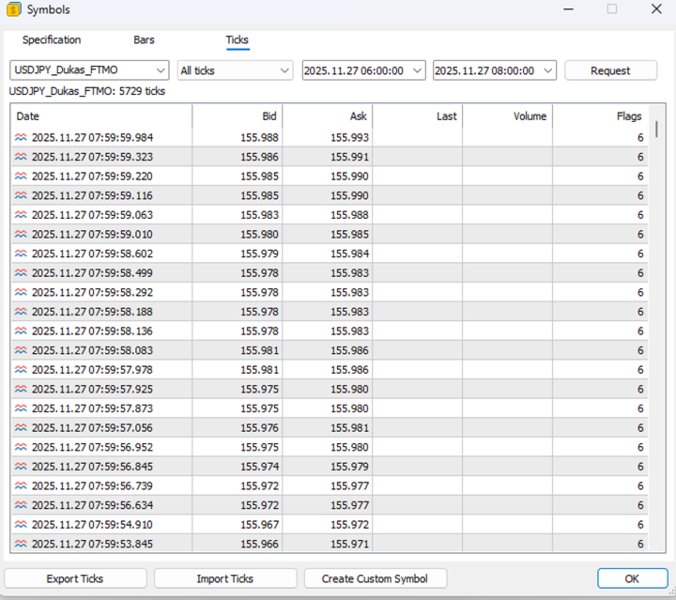
Task: Select ask value 155.985
Action: point(350,234)
